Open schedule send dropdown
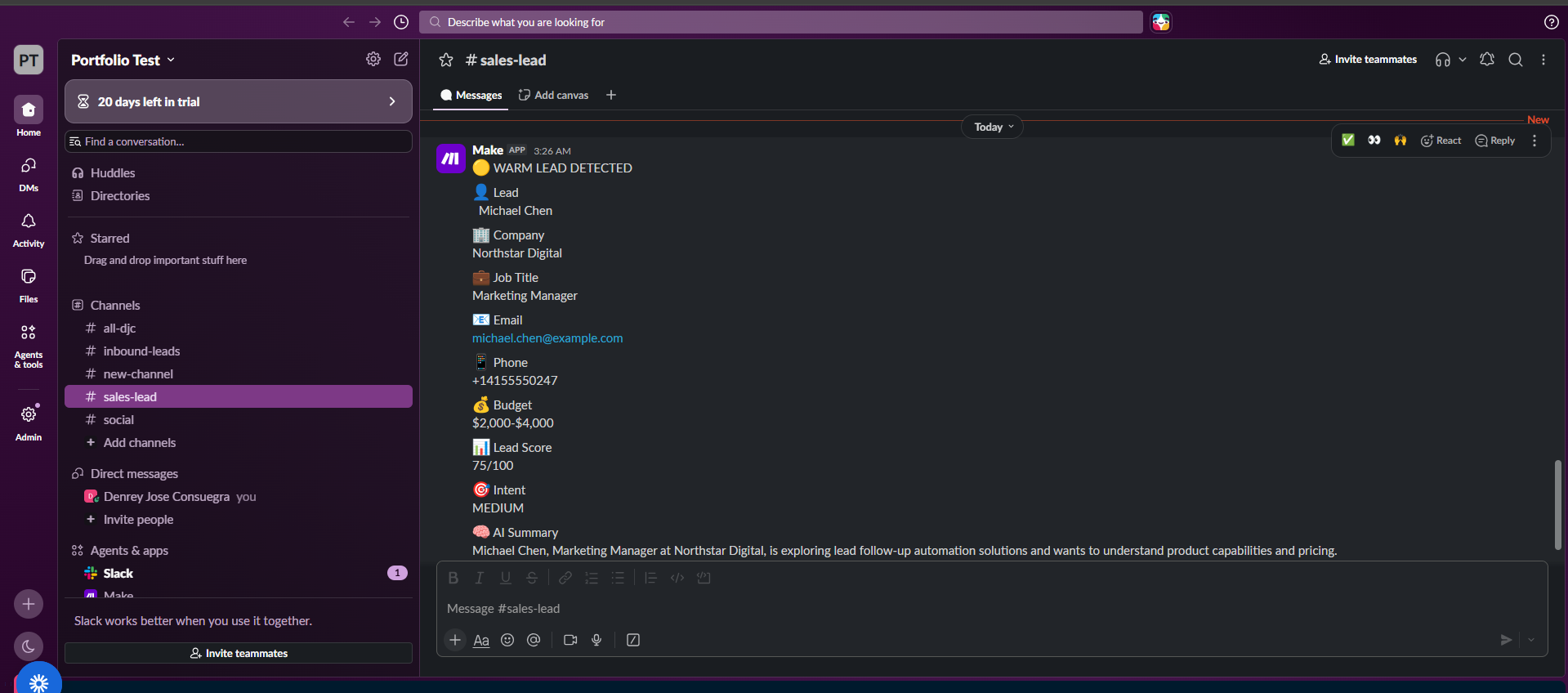1568x693 pixels. (1531, 640)
